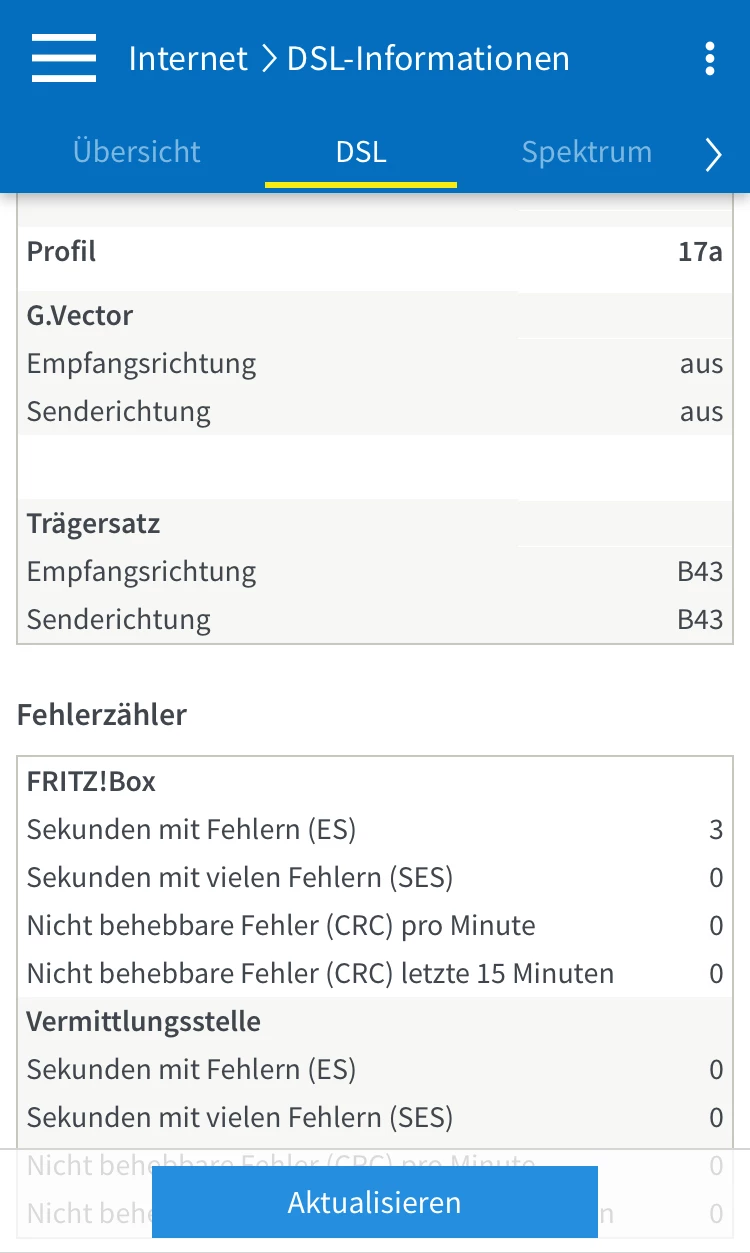Click the DSL-Informationen page title
The image size is (750, 1253).
(428, 58)
